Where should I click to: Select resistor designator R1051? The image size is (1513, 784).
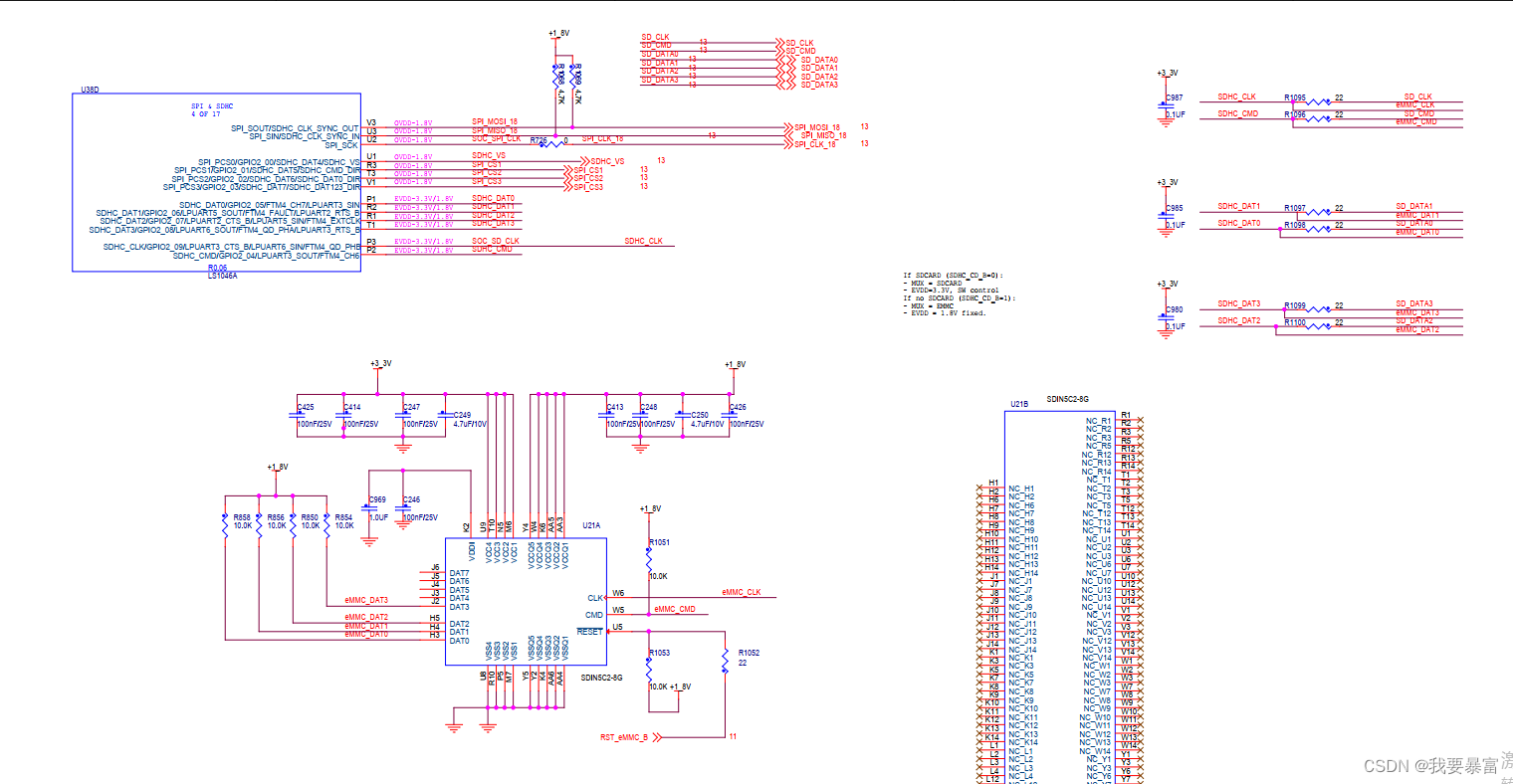[x=659, y=542]
